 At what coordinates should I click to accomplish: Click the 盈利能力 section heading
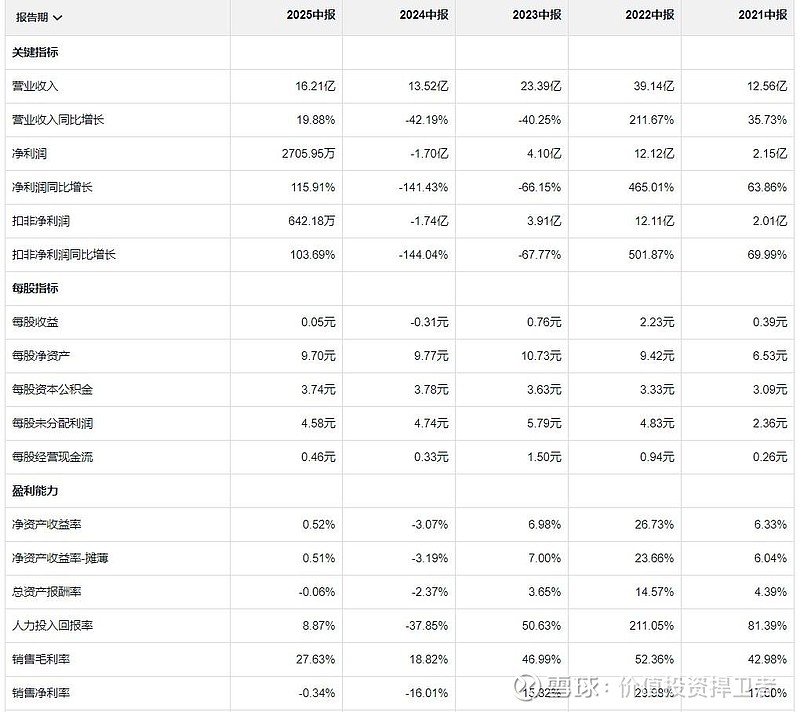point(35,491)
